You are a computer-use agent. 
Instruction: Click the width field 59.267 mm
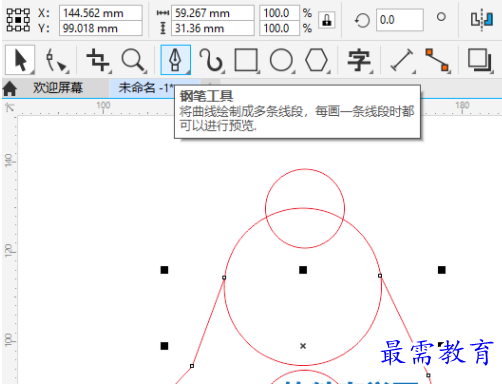coord(213,13)
